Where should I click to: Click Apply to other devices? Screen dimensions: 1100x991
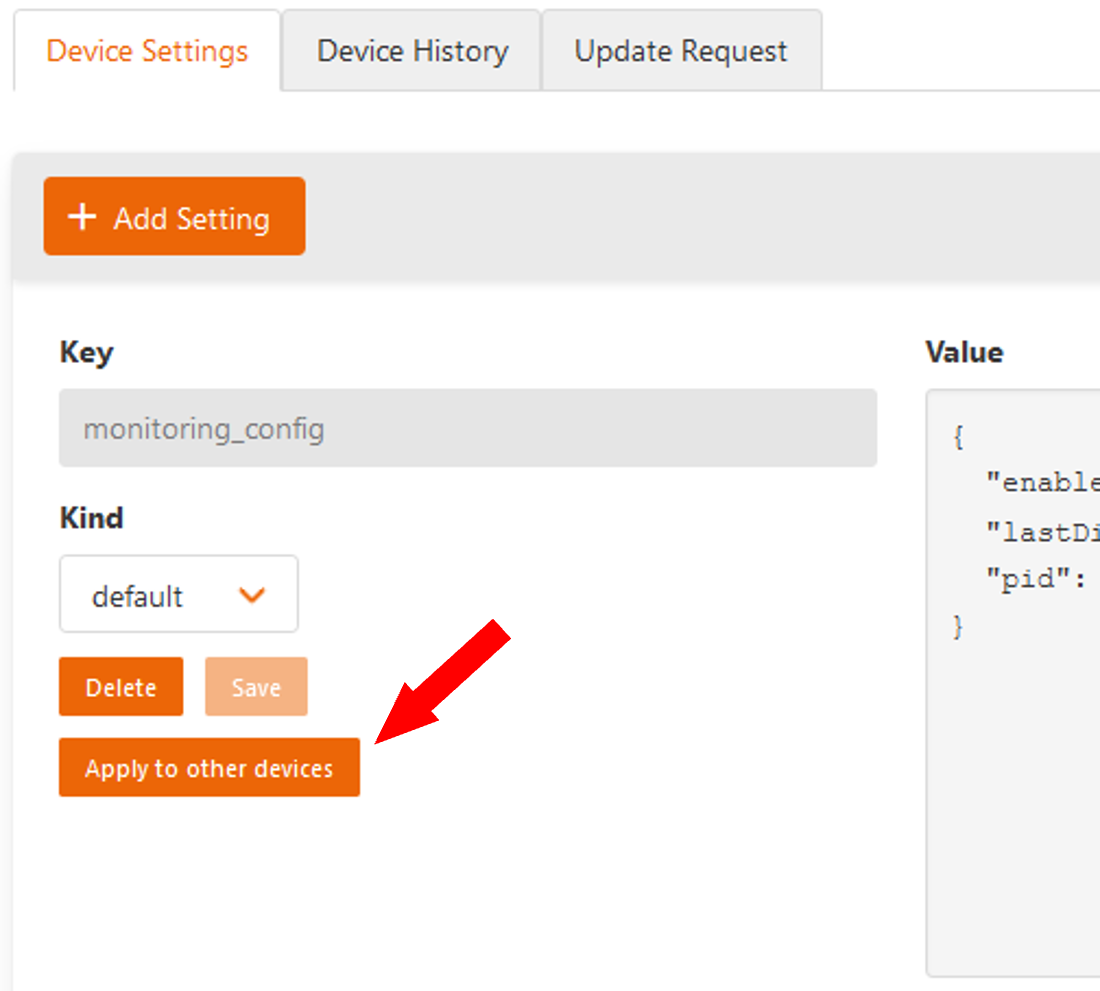[208, 767]
